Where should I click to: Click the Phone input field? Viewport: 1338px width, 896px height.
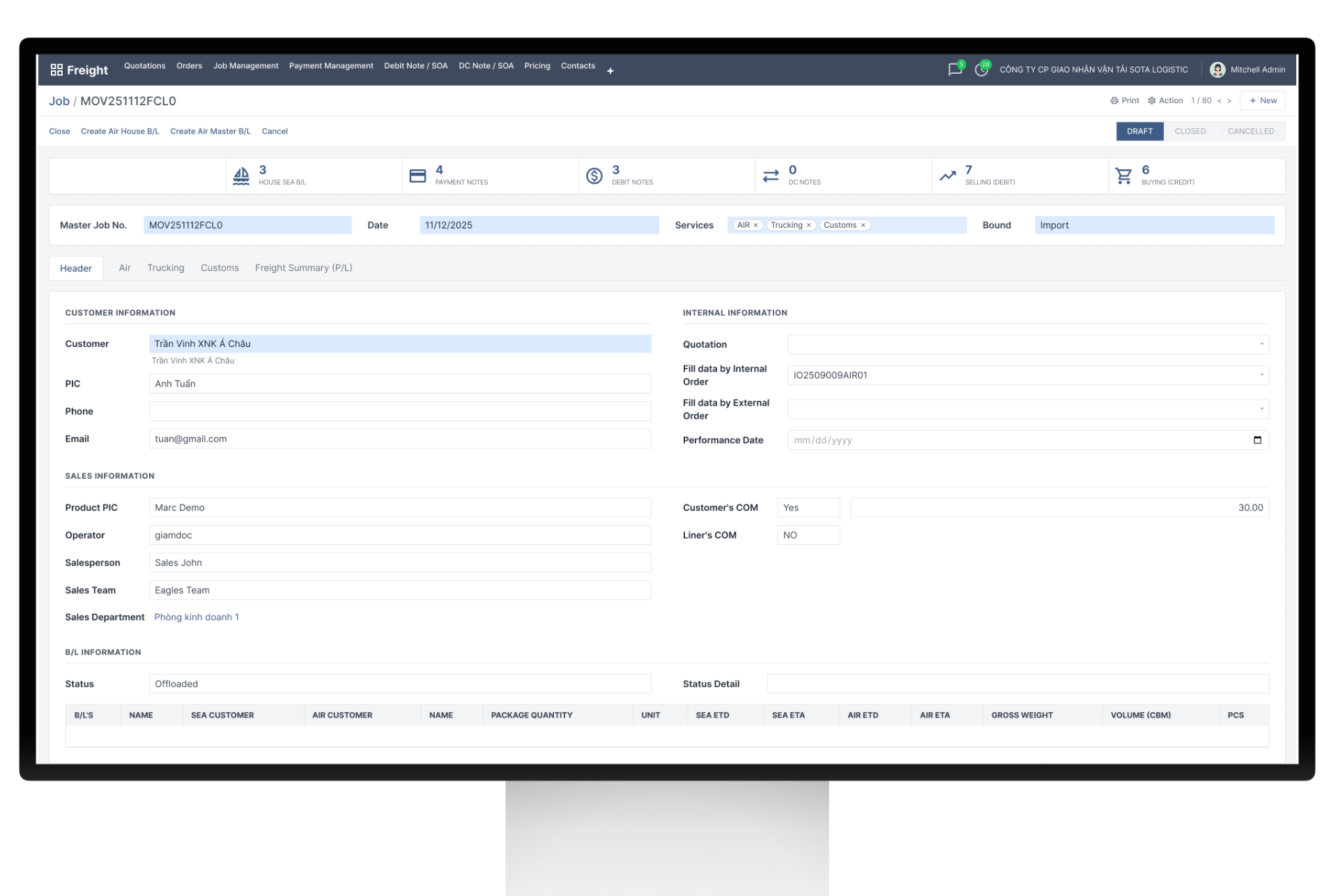399,411
